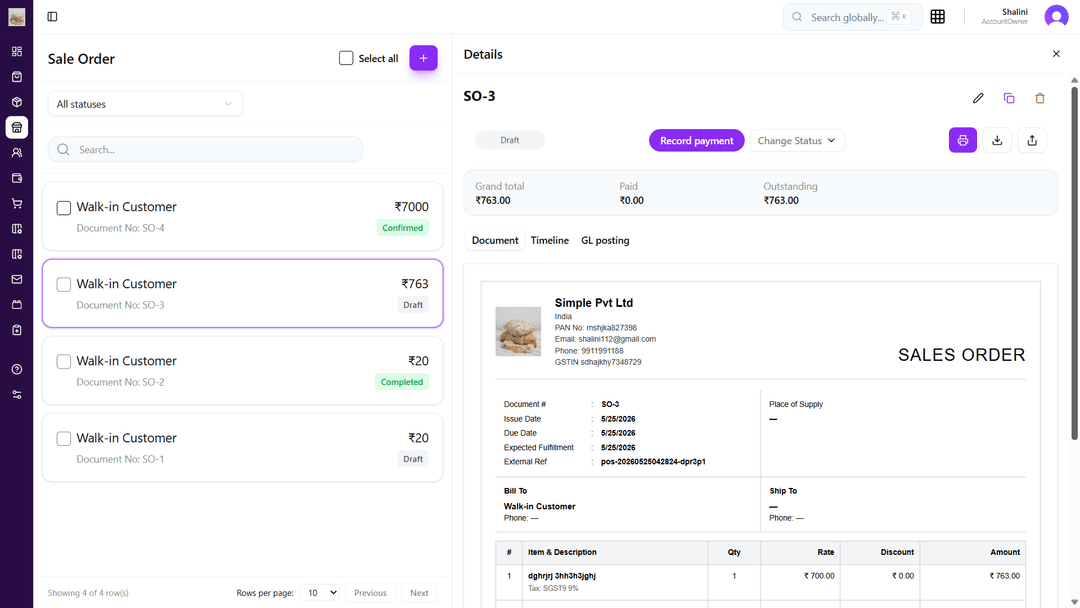The height and width of the screenshot is (608, 1080).
Task: Close the Details panel
Action: pos(1056,54)
